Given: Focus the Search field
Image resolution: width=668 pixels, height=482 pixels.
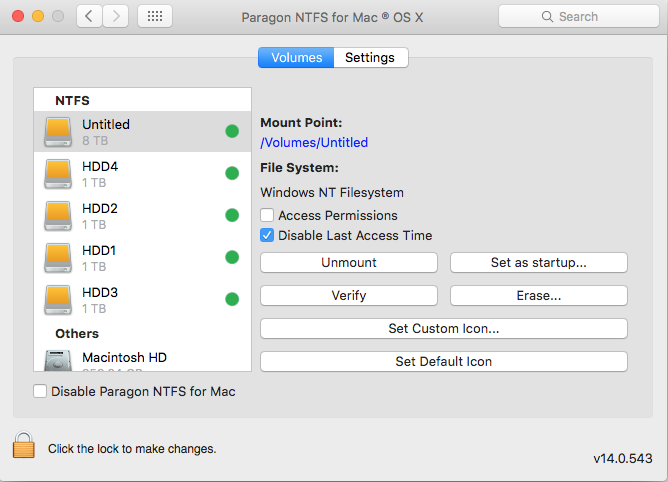Looking at the screenshot, I should 579,17.
